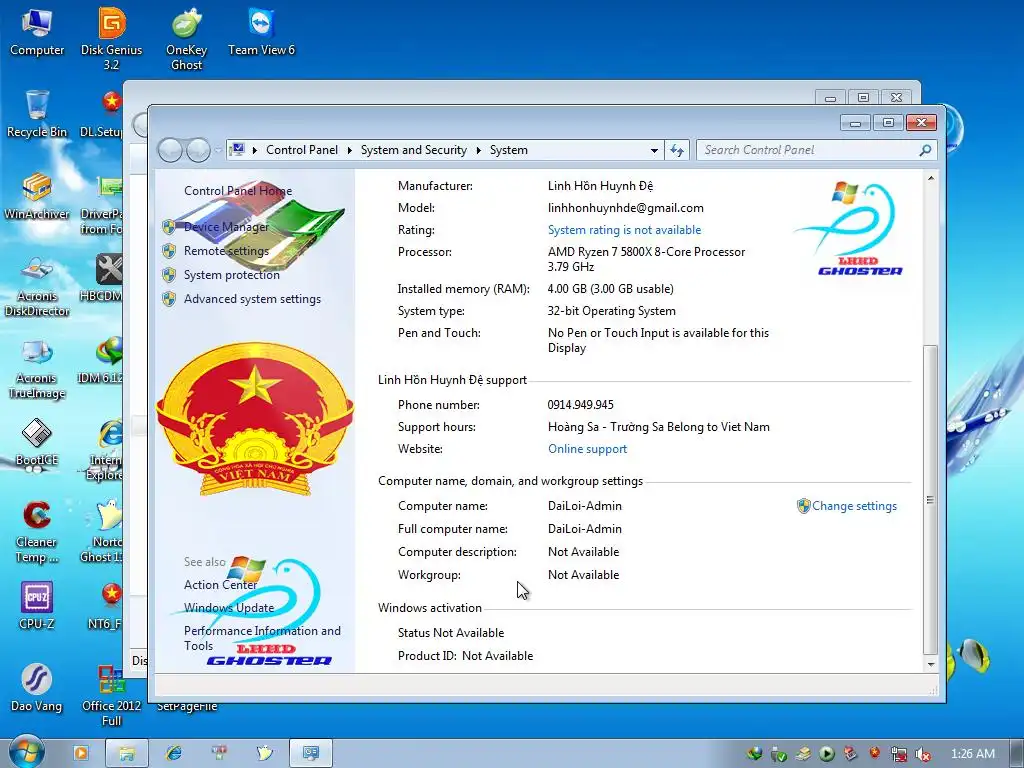Click the Forward navigation arrow button
Screen dimensions: 1024x768
click(198, 150)
